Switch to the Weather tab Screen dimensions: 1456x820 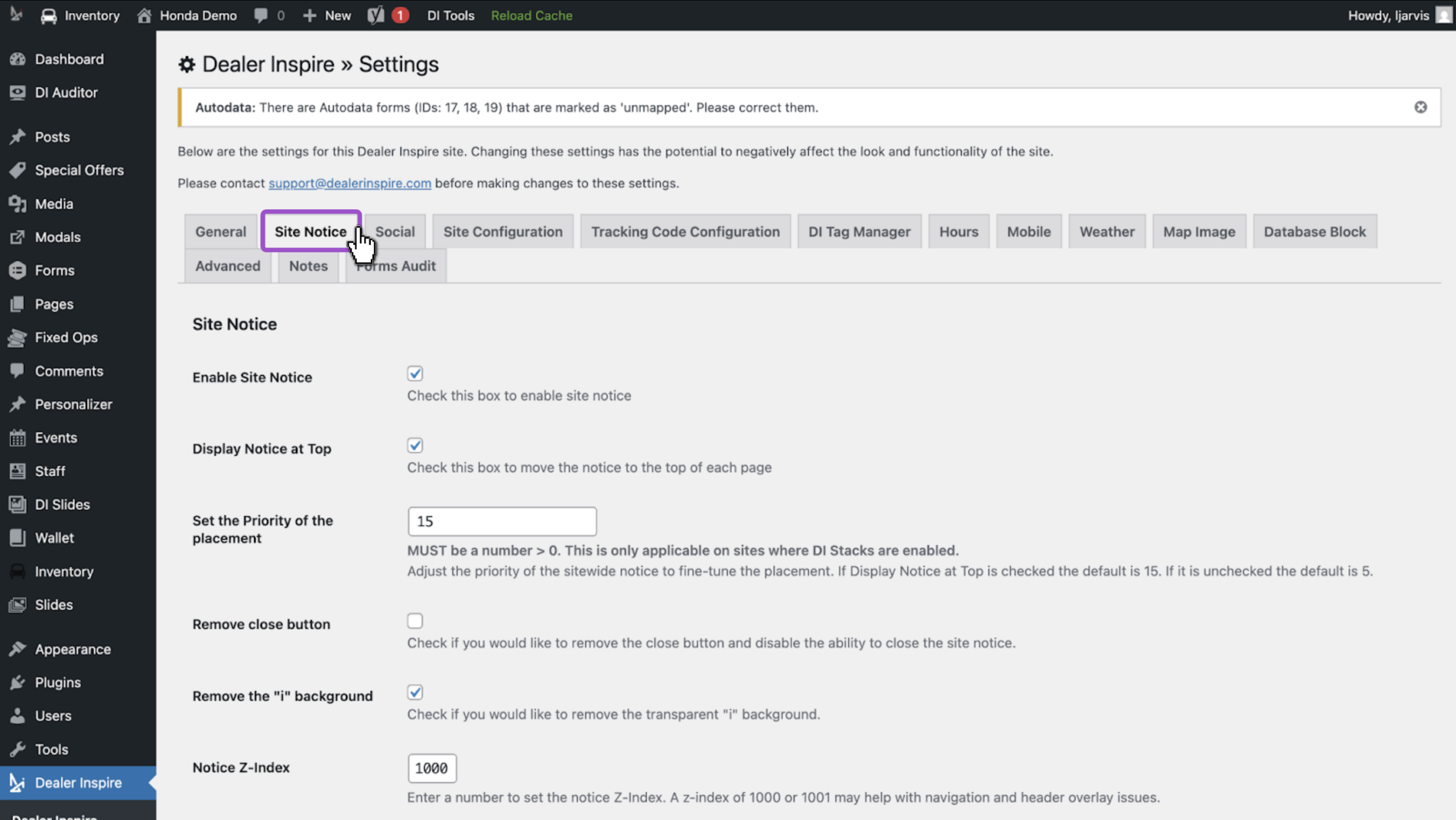click(1107, 232)
